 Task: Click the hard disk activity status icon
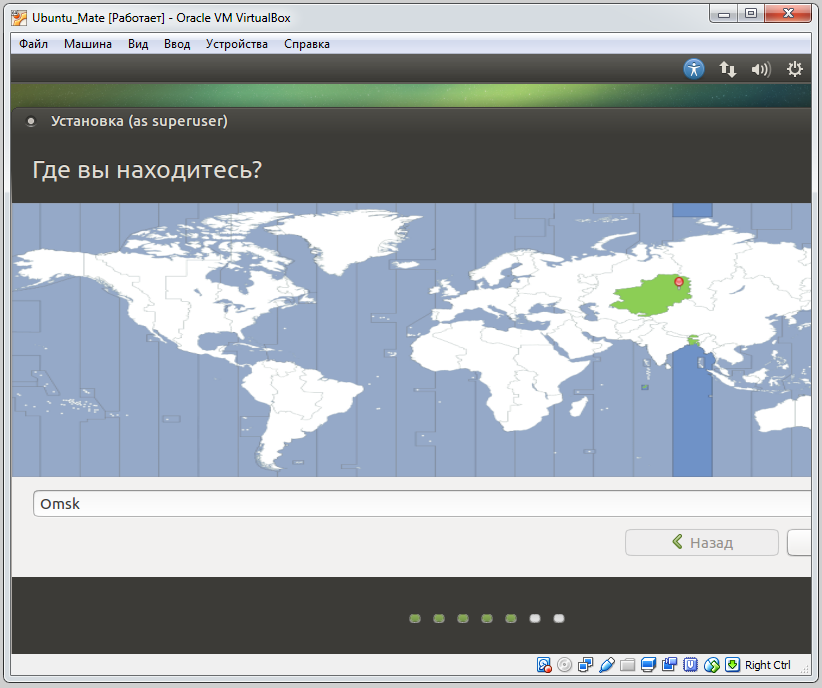(x=544, y=665)
